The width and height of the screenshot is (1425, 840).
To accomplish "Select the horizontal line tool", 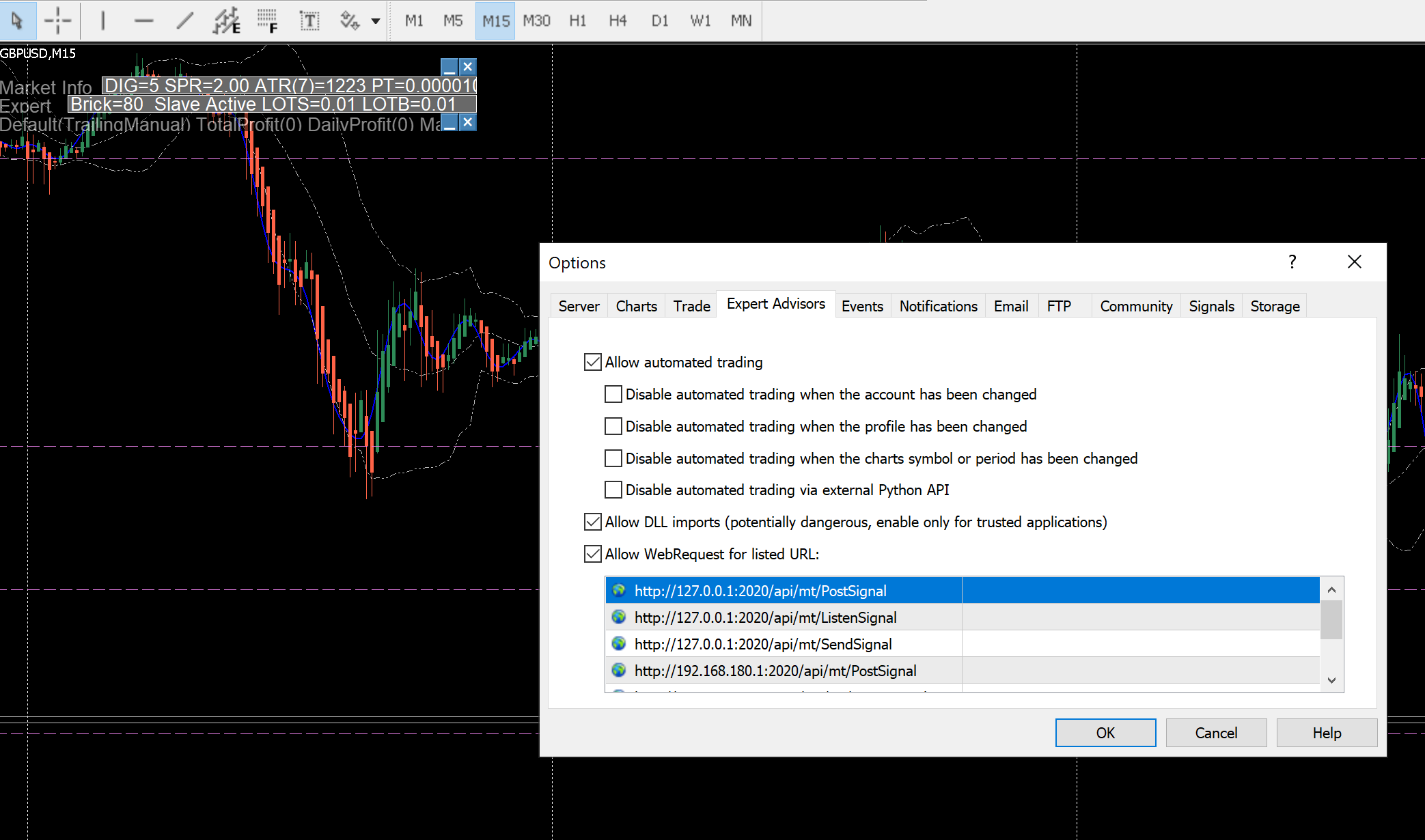I will pos(143,20).
